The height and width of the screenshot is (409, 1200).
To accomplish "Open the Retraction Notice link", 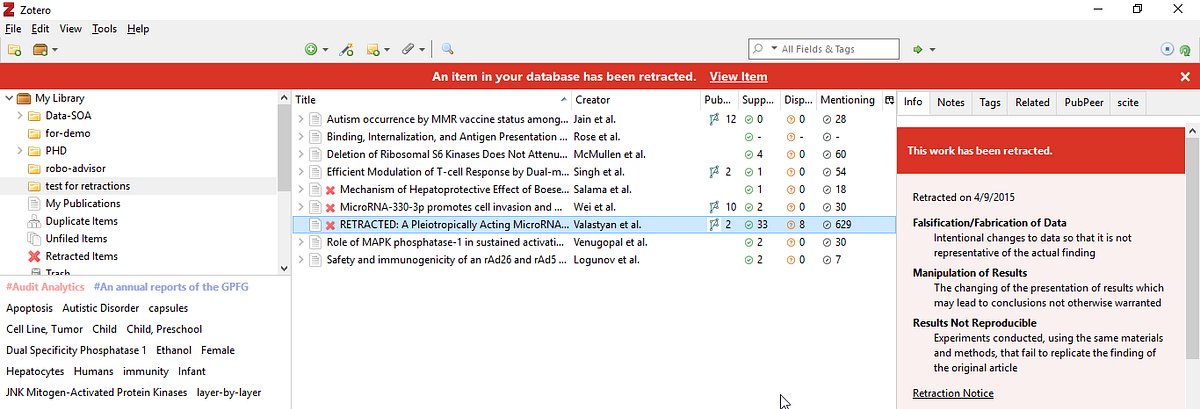I will pos(953,393).
